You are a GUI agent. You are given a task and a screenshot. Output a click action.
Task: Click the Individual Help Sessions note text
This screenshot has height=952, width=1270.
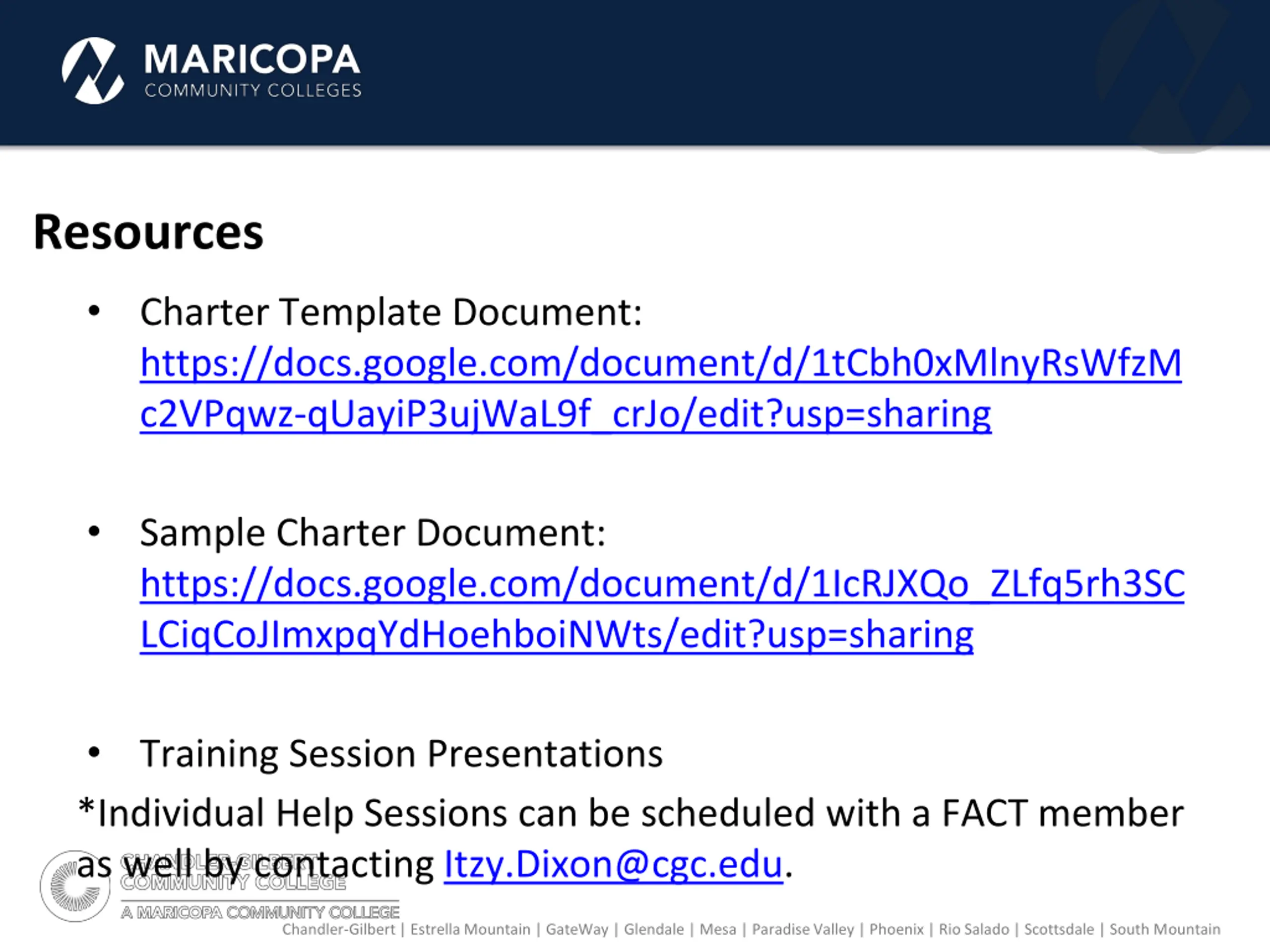tap(631, 838)
